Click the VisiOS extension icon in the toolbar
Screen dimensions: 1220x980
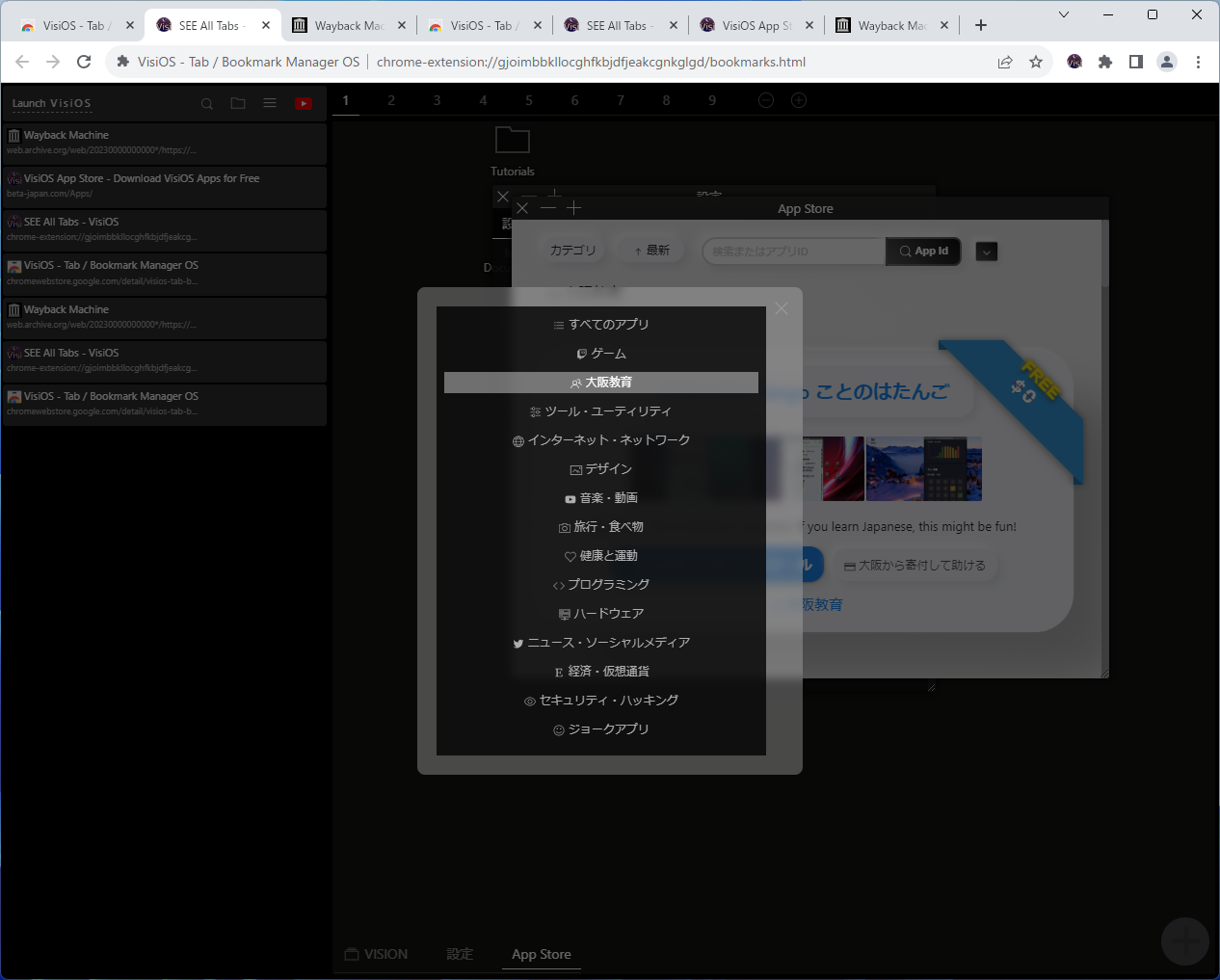(x=1074, y=62)
